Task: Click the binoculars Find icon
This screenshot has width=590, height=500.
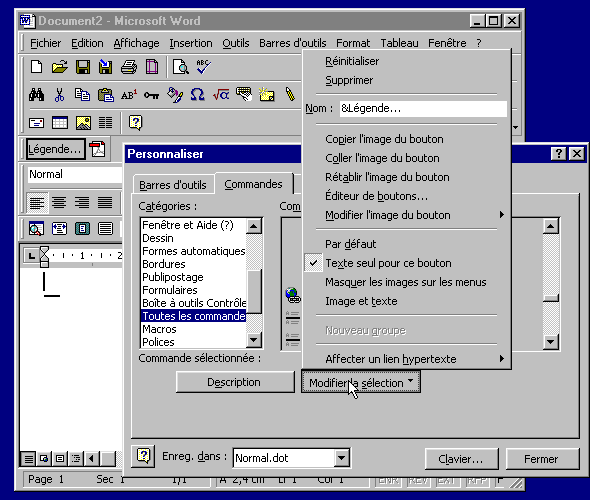Action: (36, 94)
